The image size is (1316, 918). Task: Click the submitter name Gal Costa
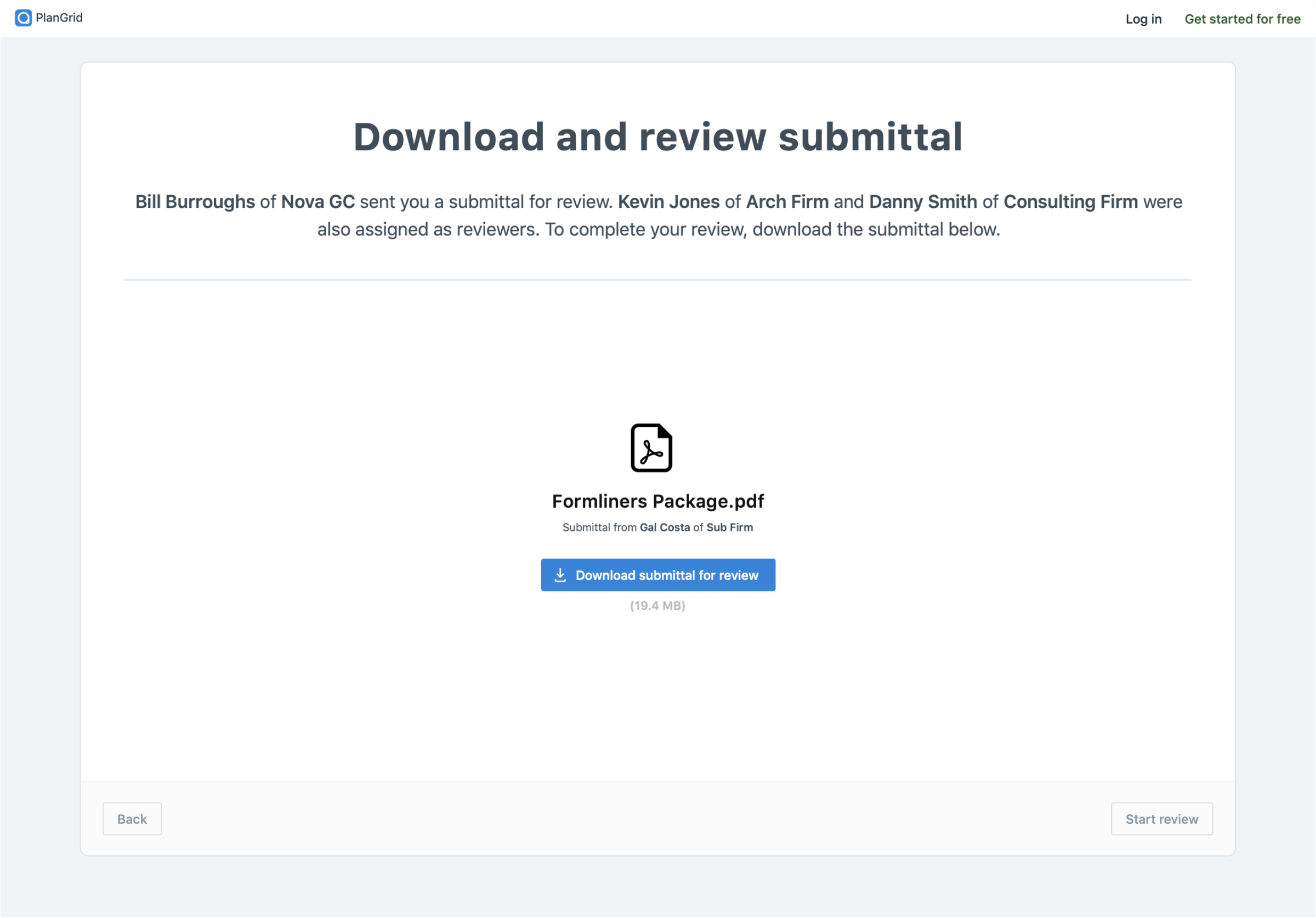click(x=666, y=527)
